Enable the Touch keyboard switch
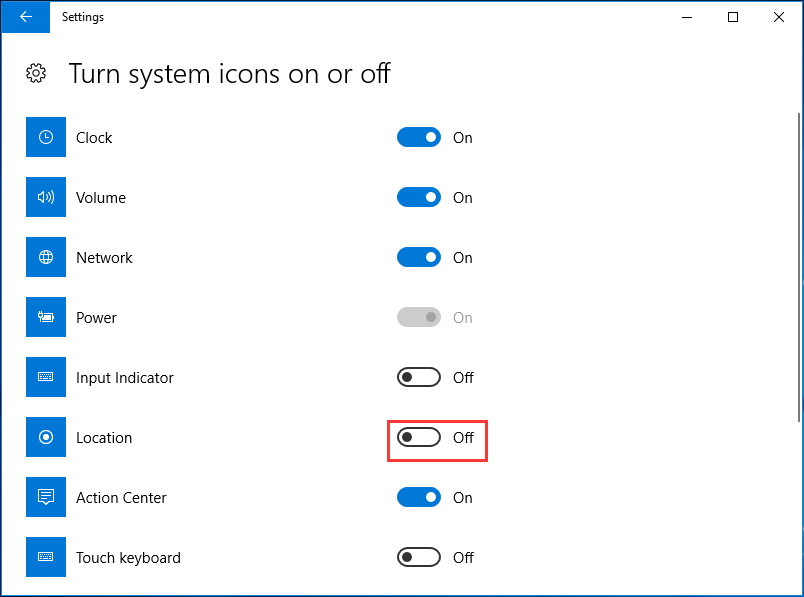The height and width of the screenshot is (597, 804). 419,557
